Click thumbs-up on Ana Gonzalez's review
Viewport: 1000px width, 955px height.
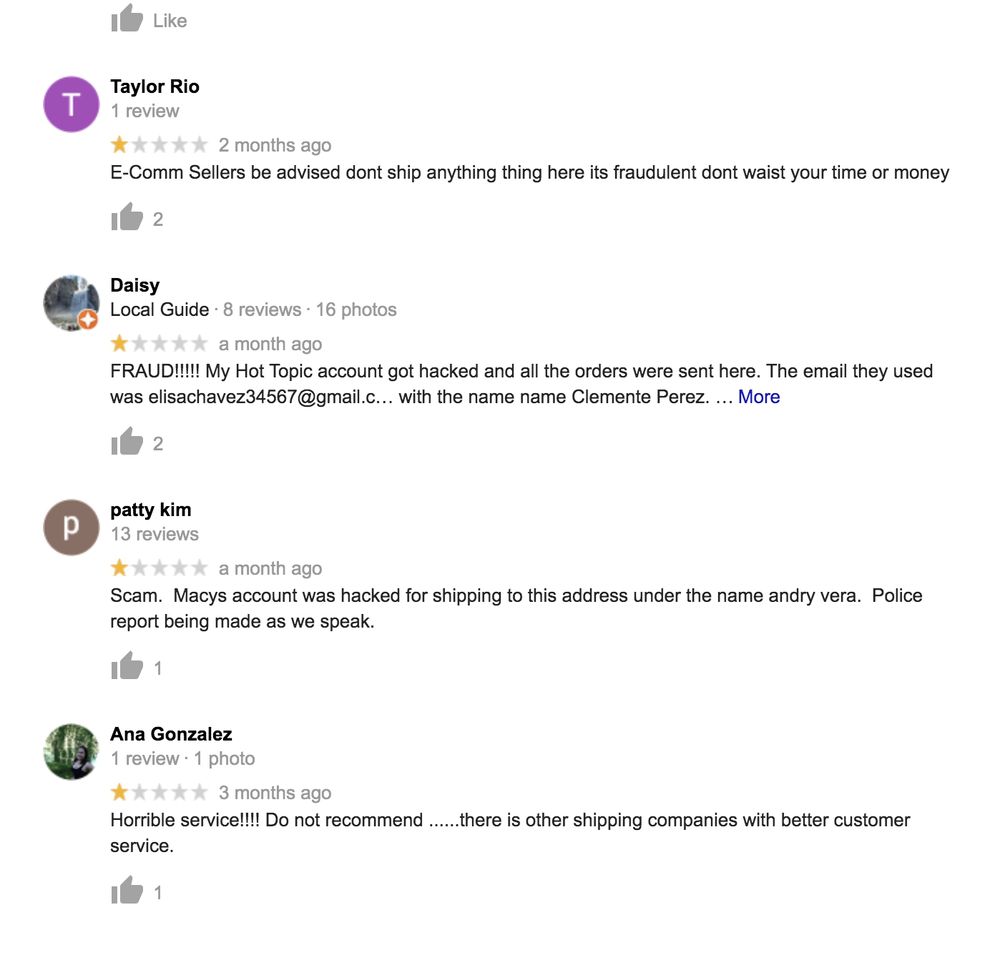click(127, 891)
